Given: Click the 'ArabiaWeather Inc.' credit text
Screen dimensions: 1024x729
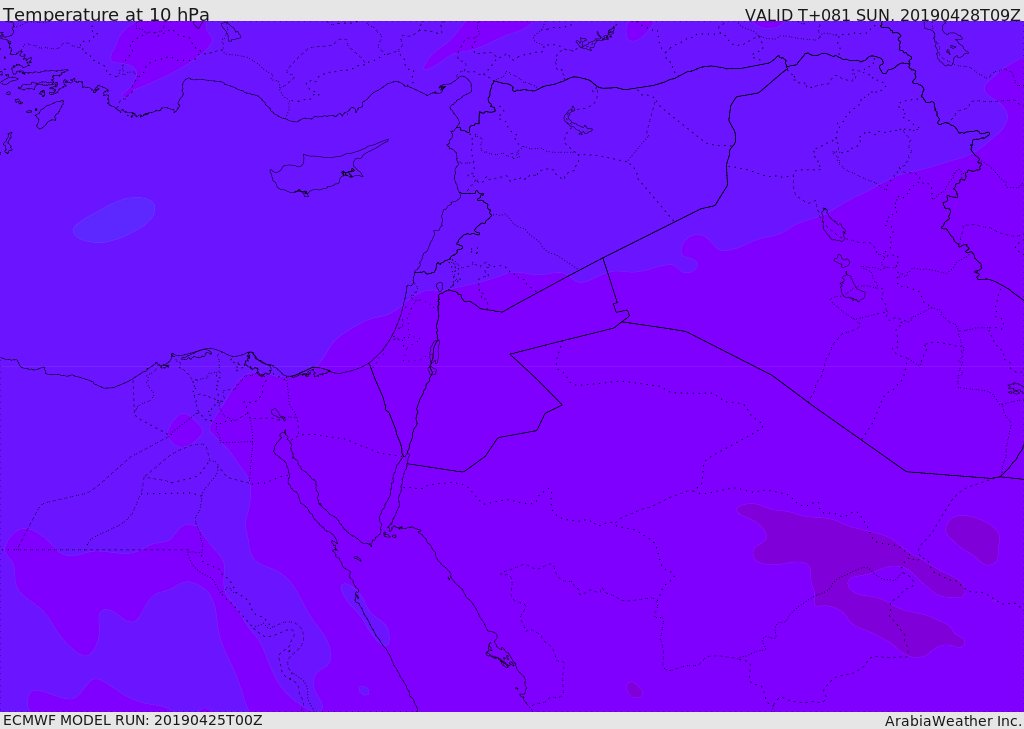Looking at the screenshot, I should click(x=953, y=721).
